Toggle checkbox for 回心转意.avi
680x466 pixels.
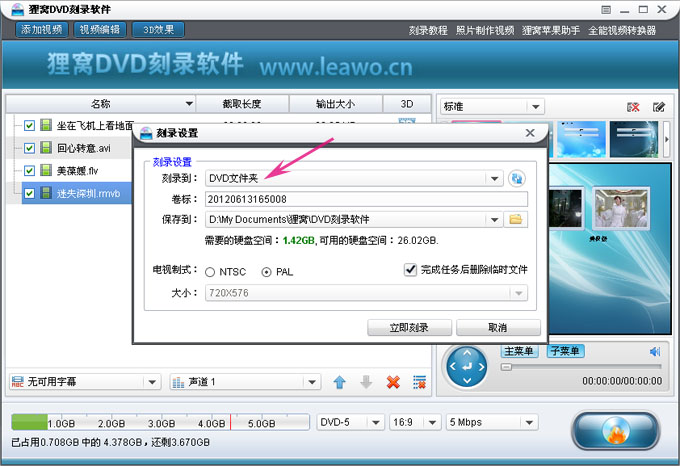[x=29, y=148]
